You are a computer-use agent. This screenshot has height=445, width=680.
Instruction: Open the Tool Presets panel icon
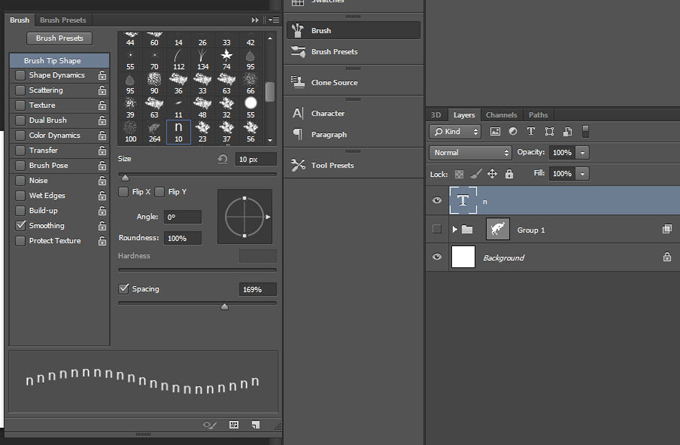[298, 165]
